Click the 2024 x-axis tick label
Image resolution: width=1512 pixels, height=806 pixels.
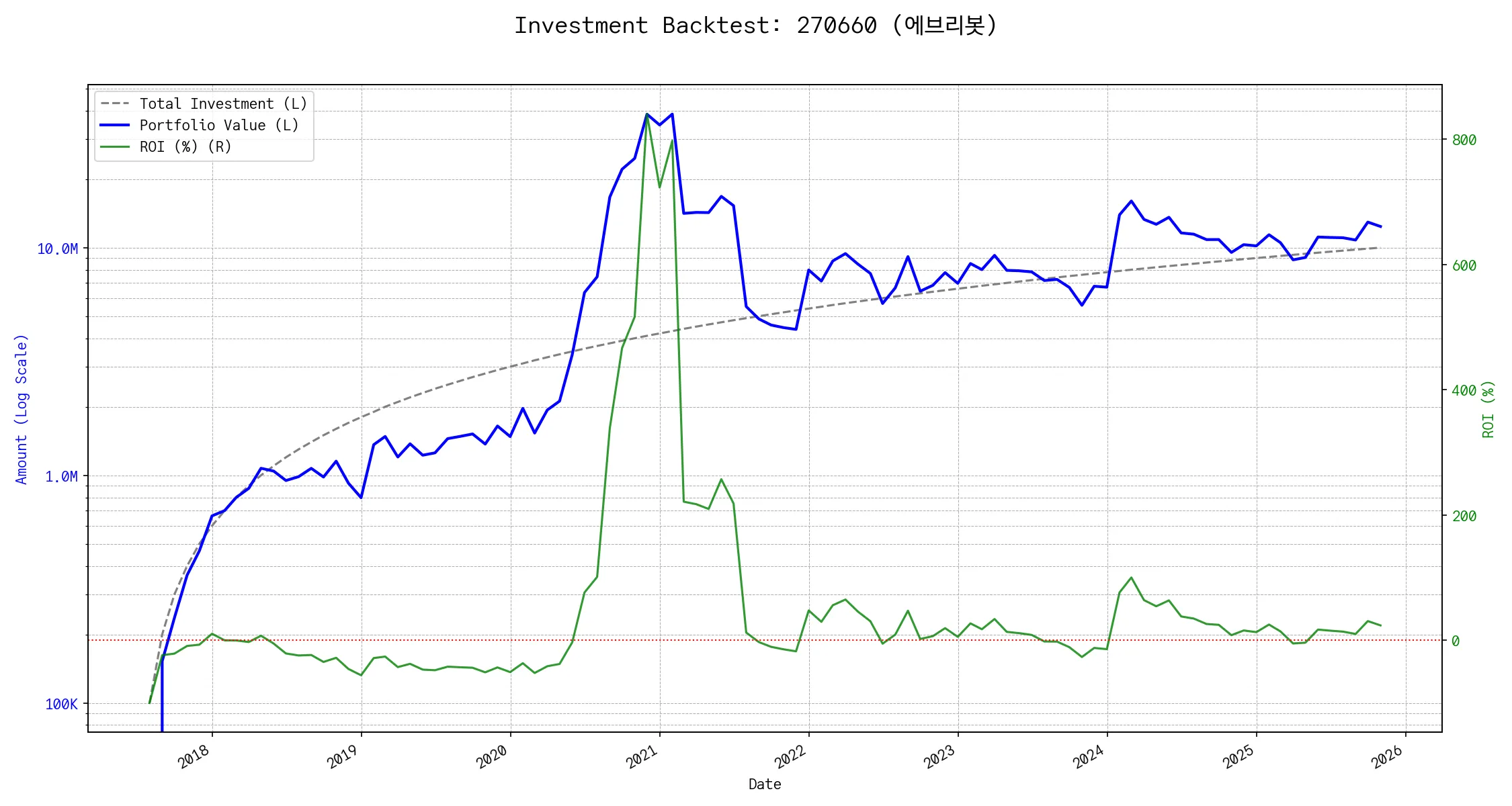point(1089,757)
